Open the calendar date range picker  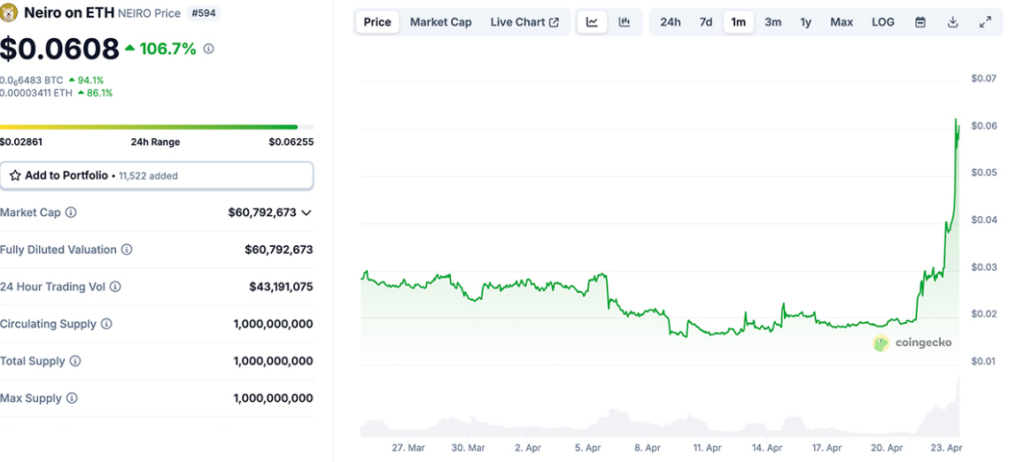(920, 22)
